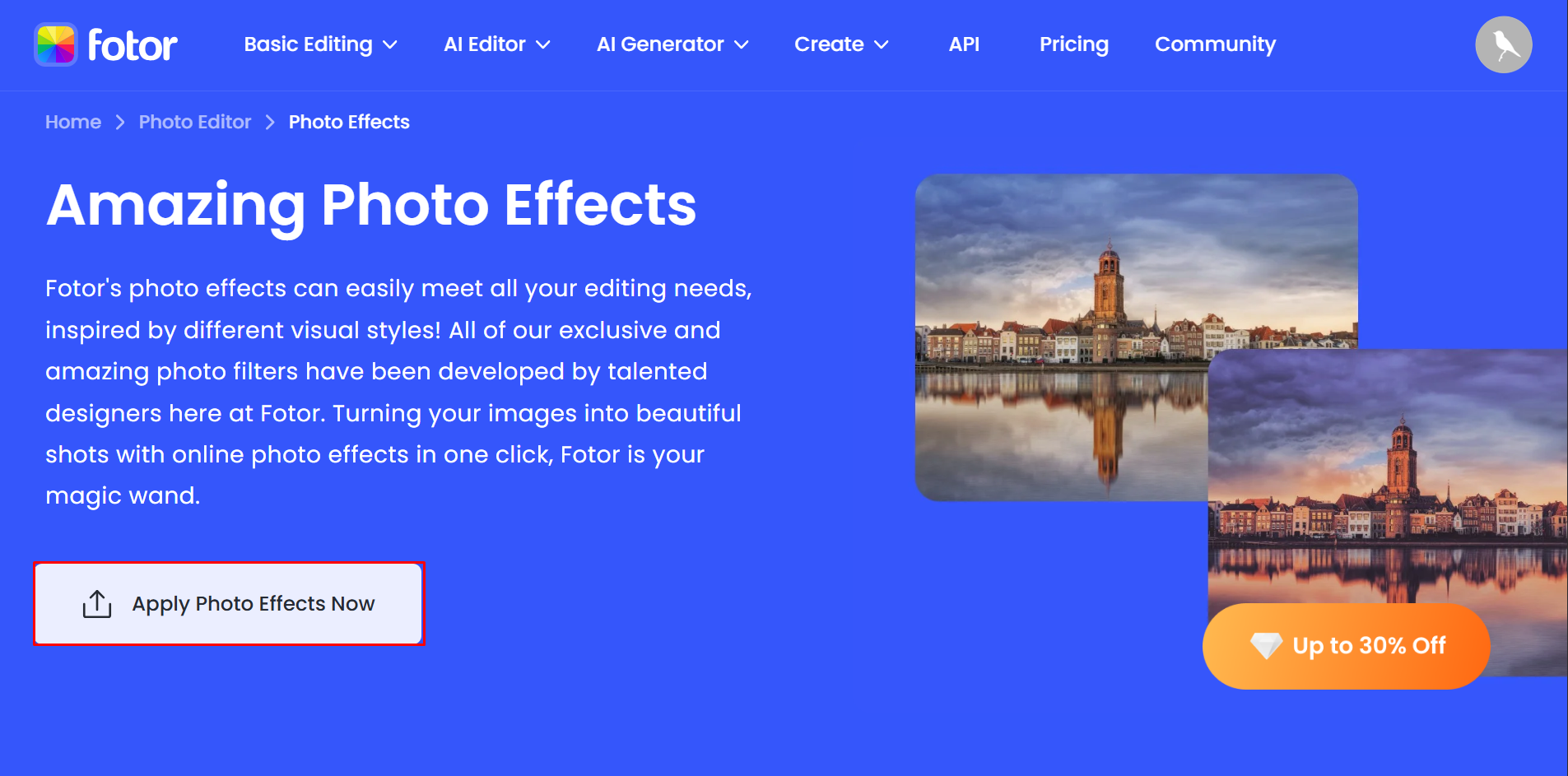Click the breadcrumb separator arrow after Home
The height and width of the screenshot is (776, 1568).
(119, 122)
